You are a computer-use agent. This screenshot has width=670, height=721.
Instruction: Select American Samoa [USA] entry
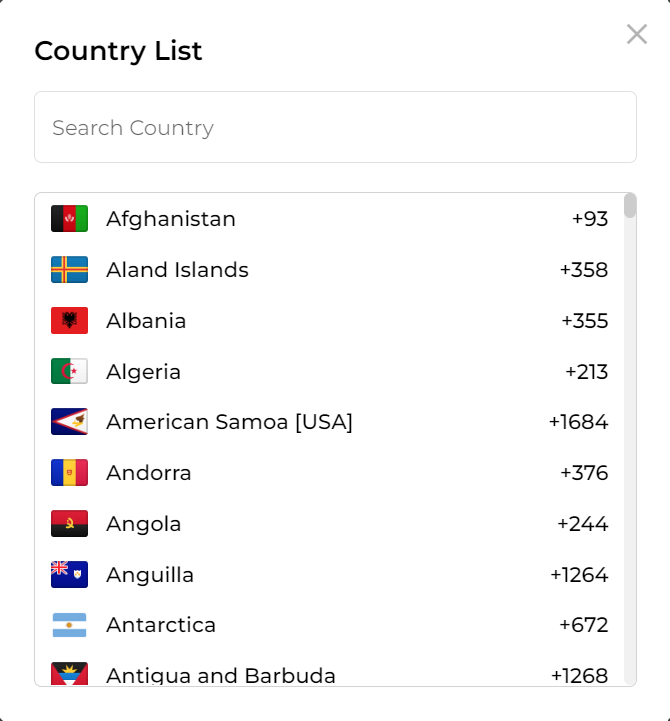[329, 422]
